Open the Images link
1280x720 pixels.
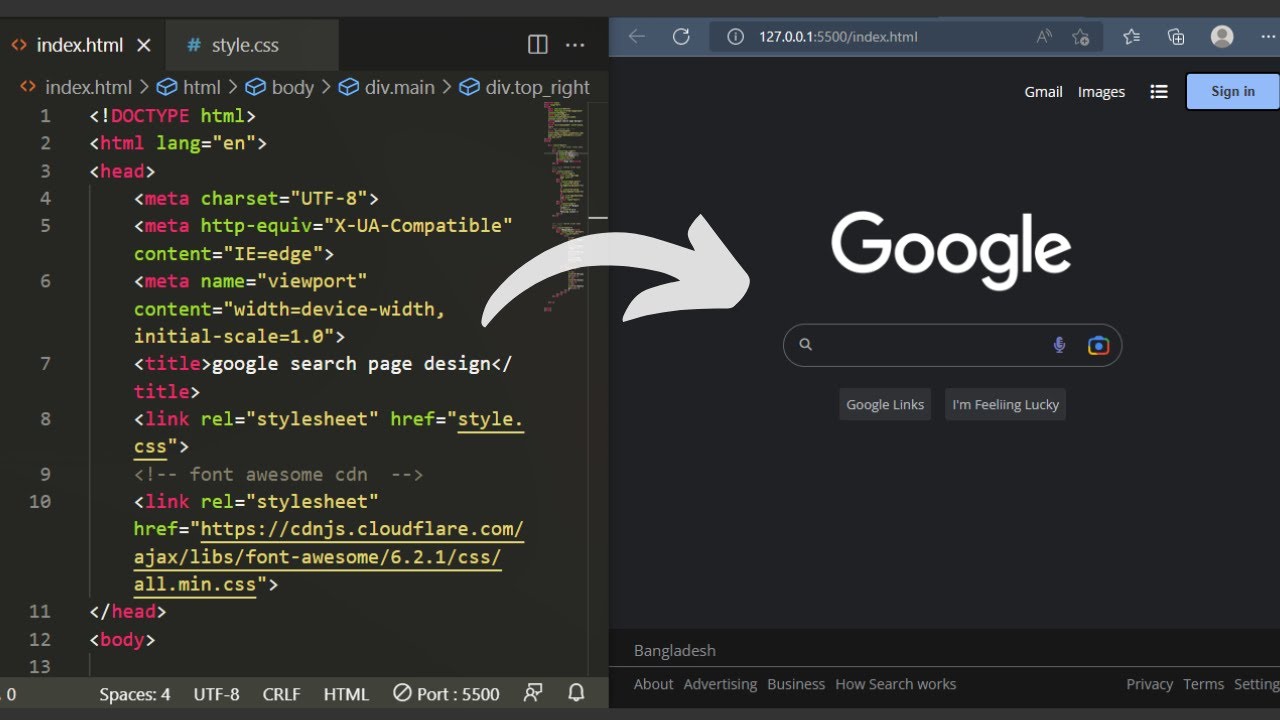tap(1101, 92)
